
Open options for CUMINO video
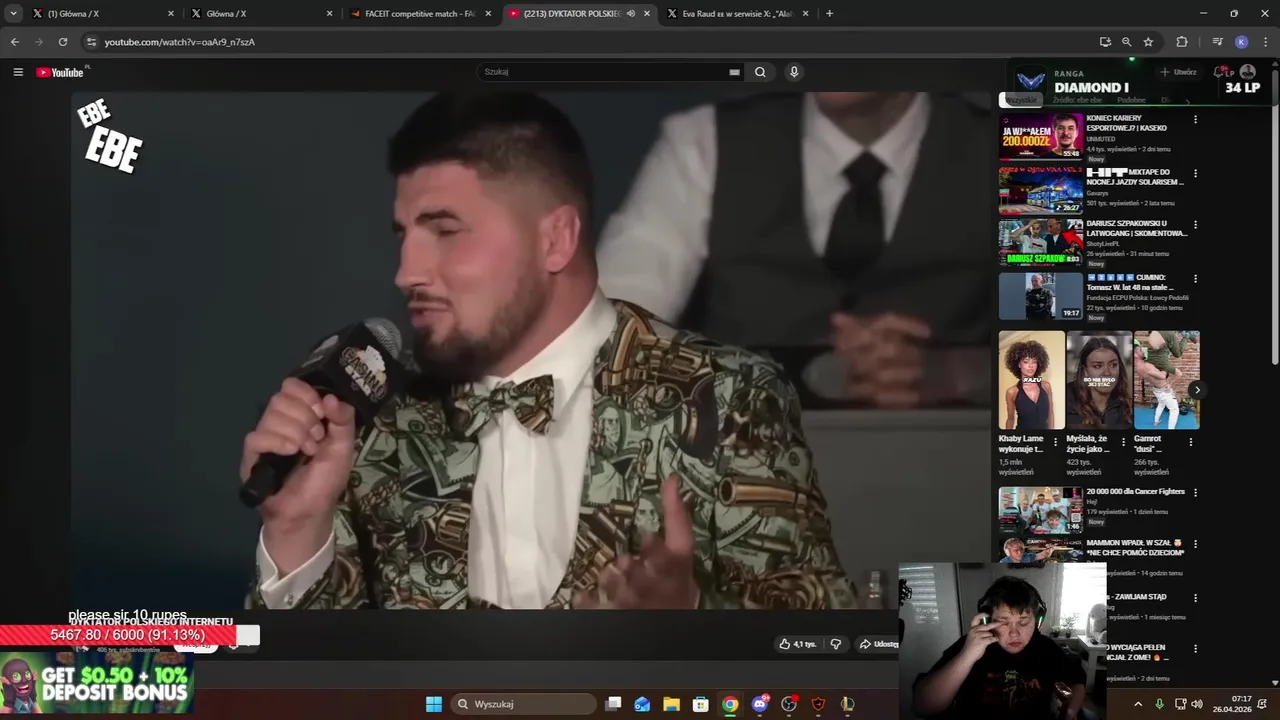(1195, 279)
